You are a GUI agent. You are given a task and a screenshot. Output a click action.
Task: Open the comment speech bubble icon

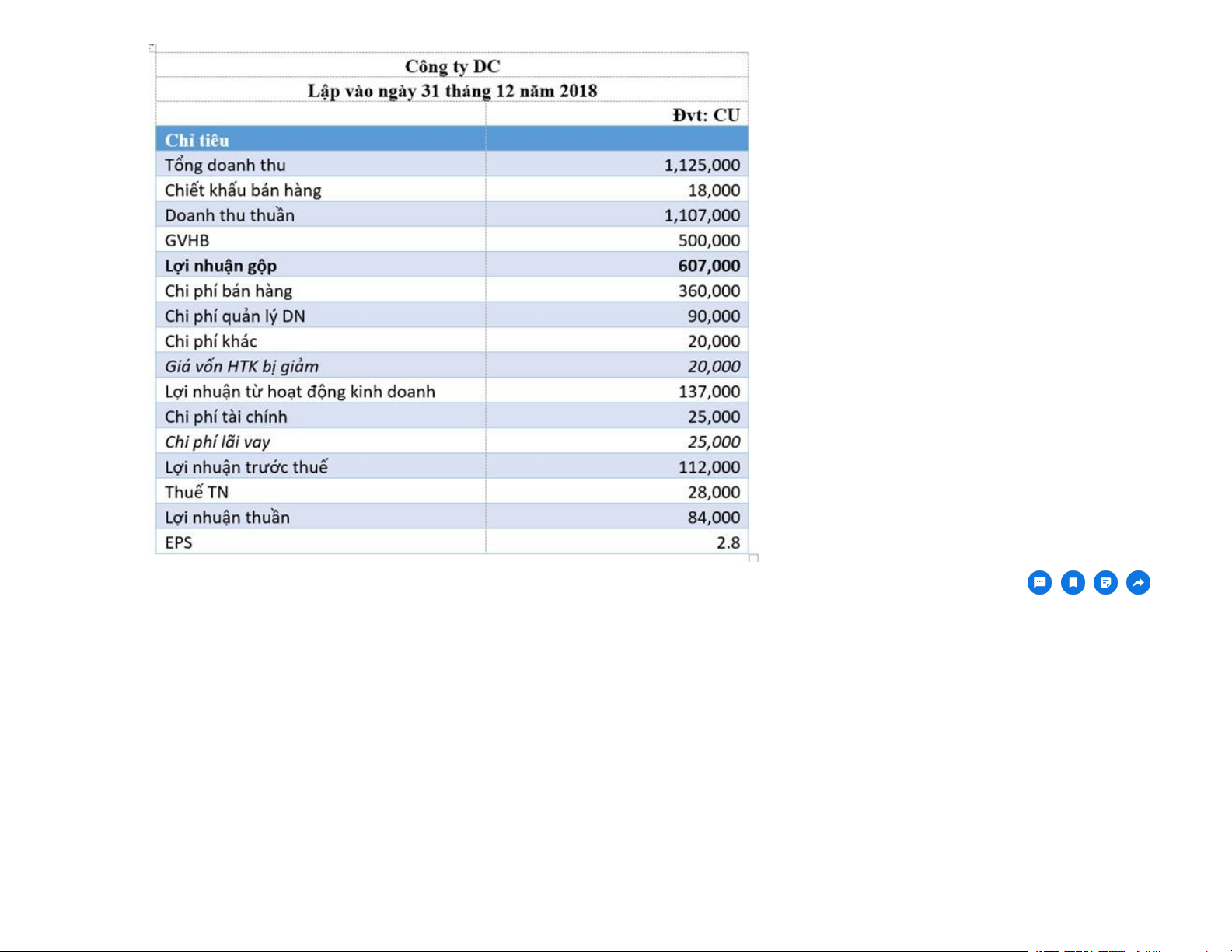coord(1039,582)
